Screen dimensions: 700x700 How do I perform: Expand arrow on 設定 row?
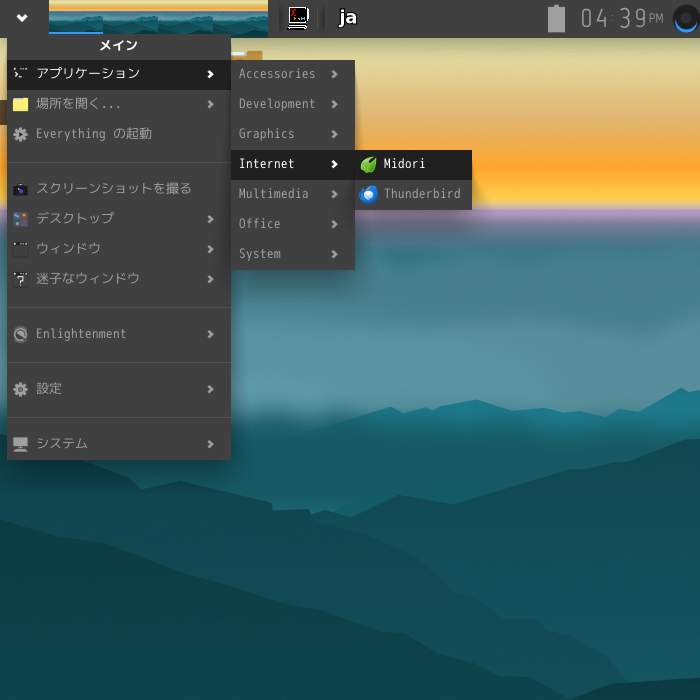[211, 389]
